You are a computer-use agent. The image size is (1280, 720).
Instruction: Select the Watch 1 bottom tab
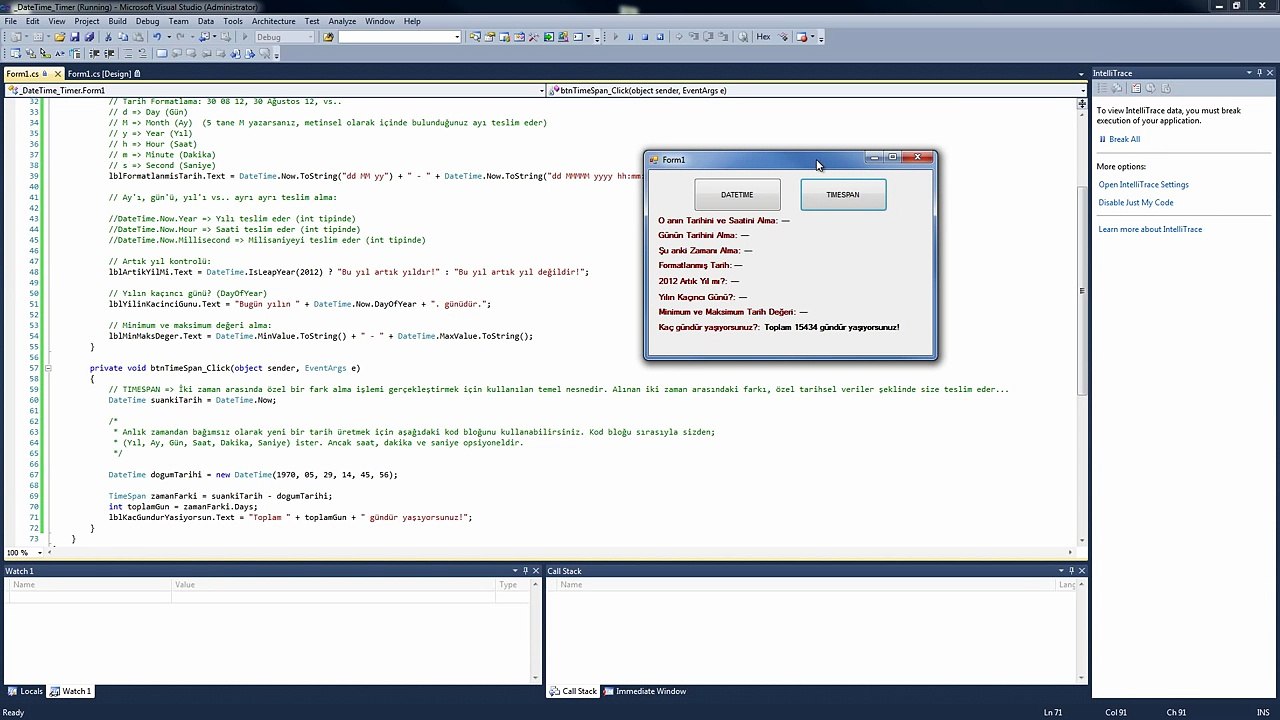tap(70, 691)
